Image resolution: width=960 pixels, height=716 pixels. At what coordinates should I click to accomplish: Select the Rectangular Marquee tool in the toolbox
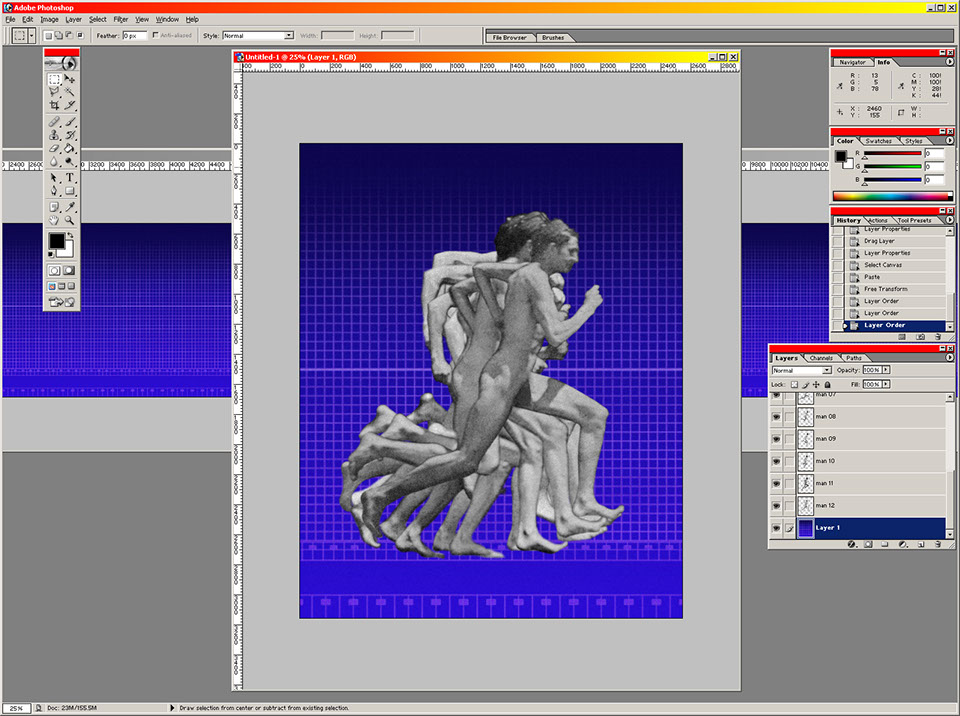point(54,79)
